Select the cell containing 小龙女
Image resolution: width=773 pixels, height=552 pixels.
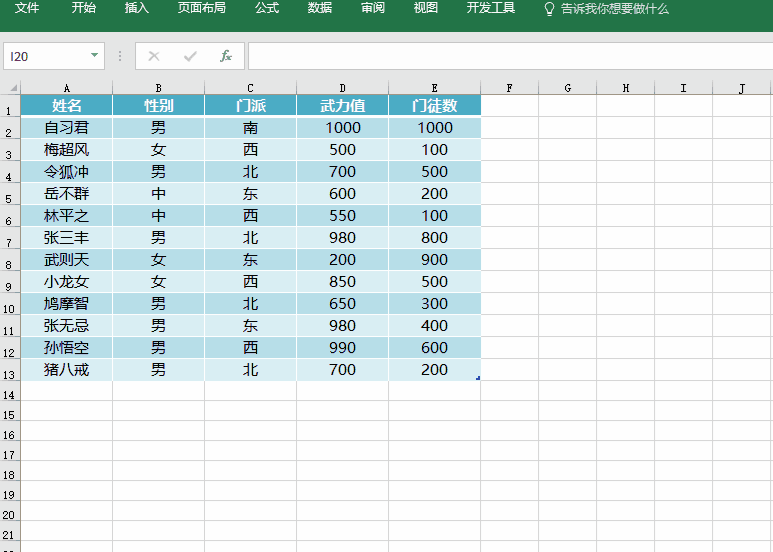[67, 282]
